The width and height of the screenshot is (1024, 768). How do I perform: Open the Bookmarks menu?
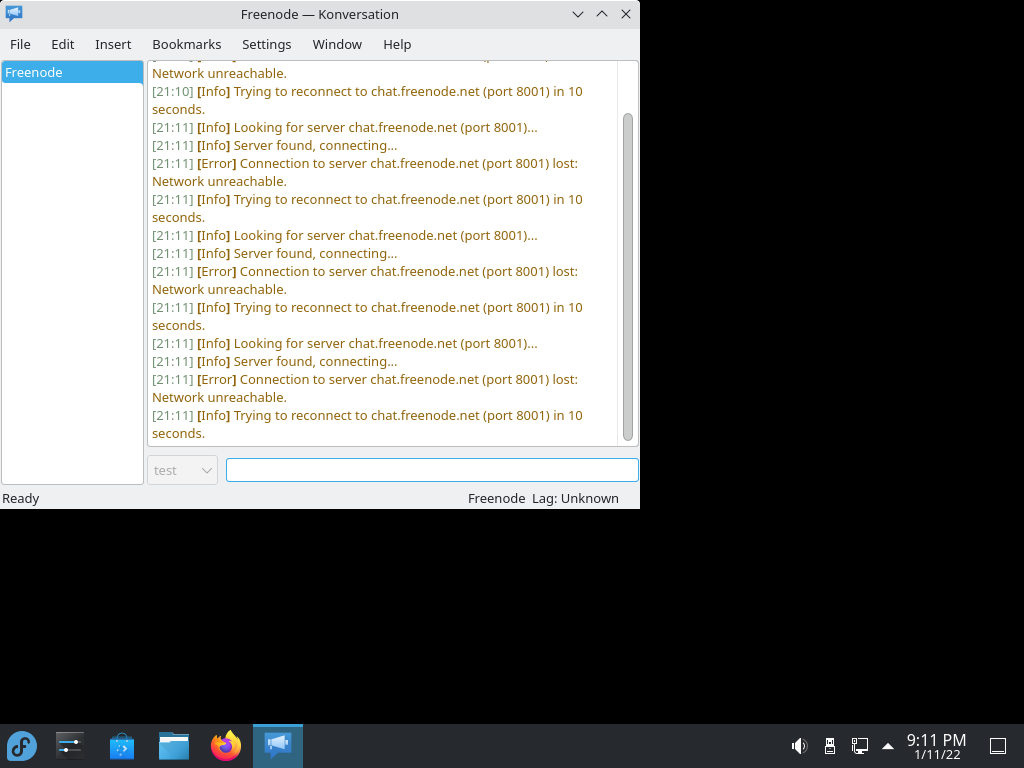point(187,44)
